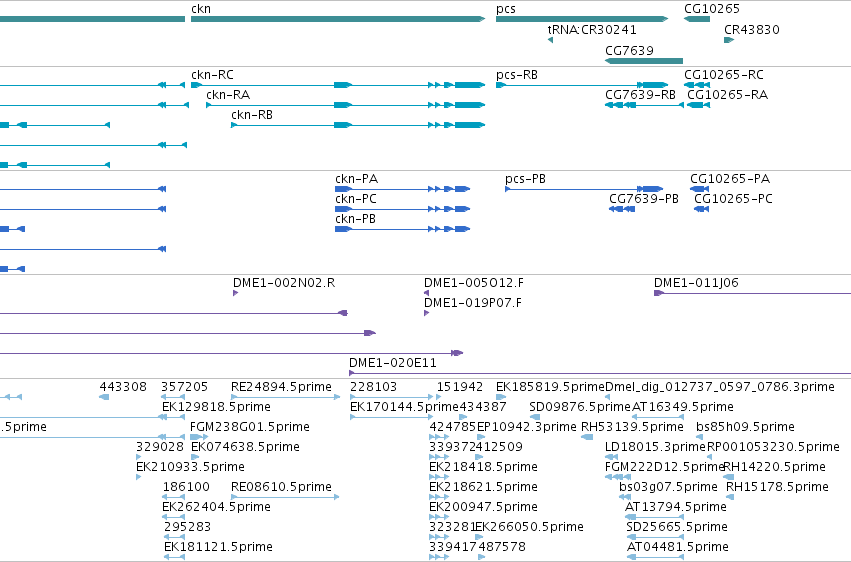This screenshot has height=562, width=851.
Task: Click the teal CG7639 gene bar
Action: coord(644,61)
